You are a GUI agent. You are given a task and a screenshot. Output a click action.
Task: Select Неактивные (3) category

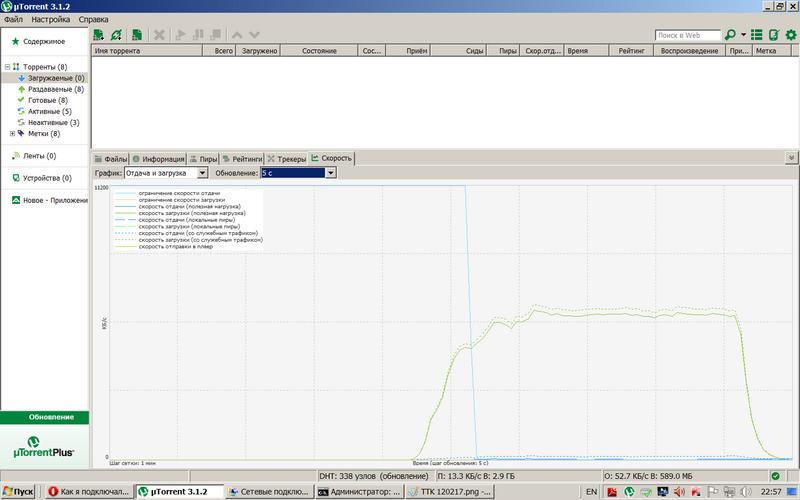coord(54,122)
